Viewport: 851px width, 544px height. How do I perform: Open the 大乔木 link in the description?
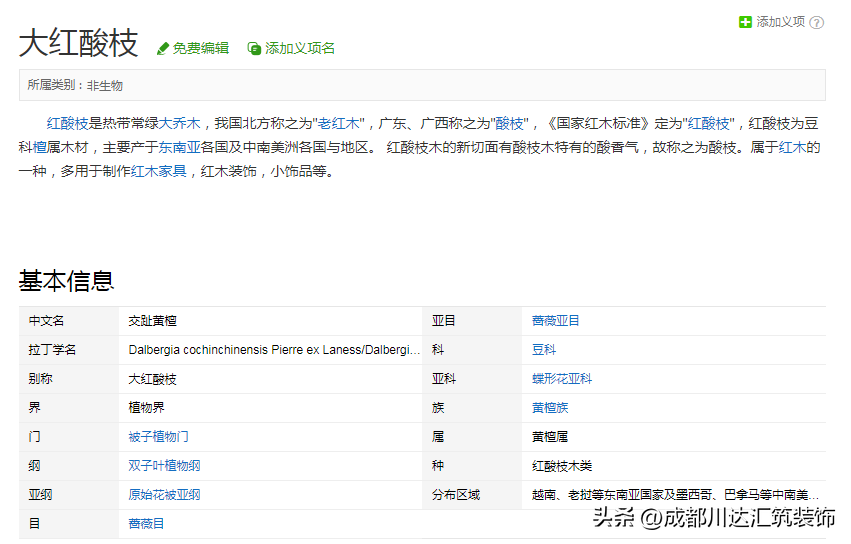click(180, 123)
